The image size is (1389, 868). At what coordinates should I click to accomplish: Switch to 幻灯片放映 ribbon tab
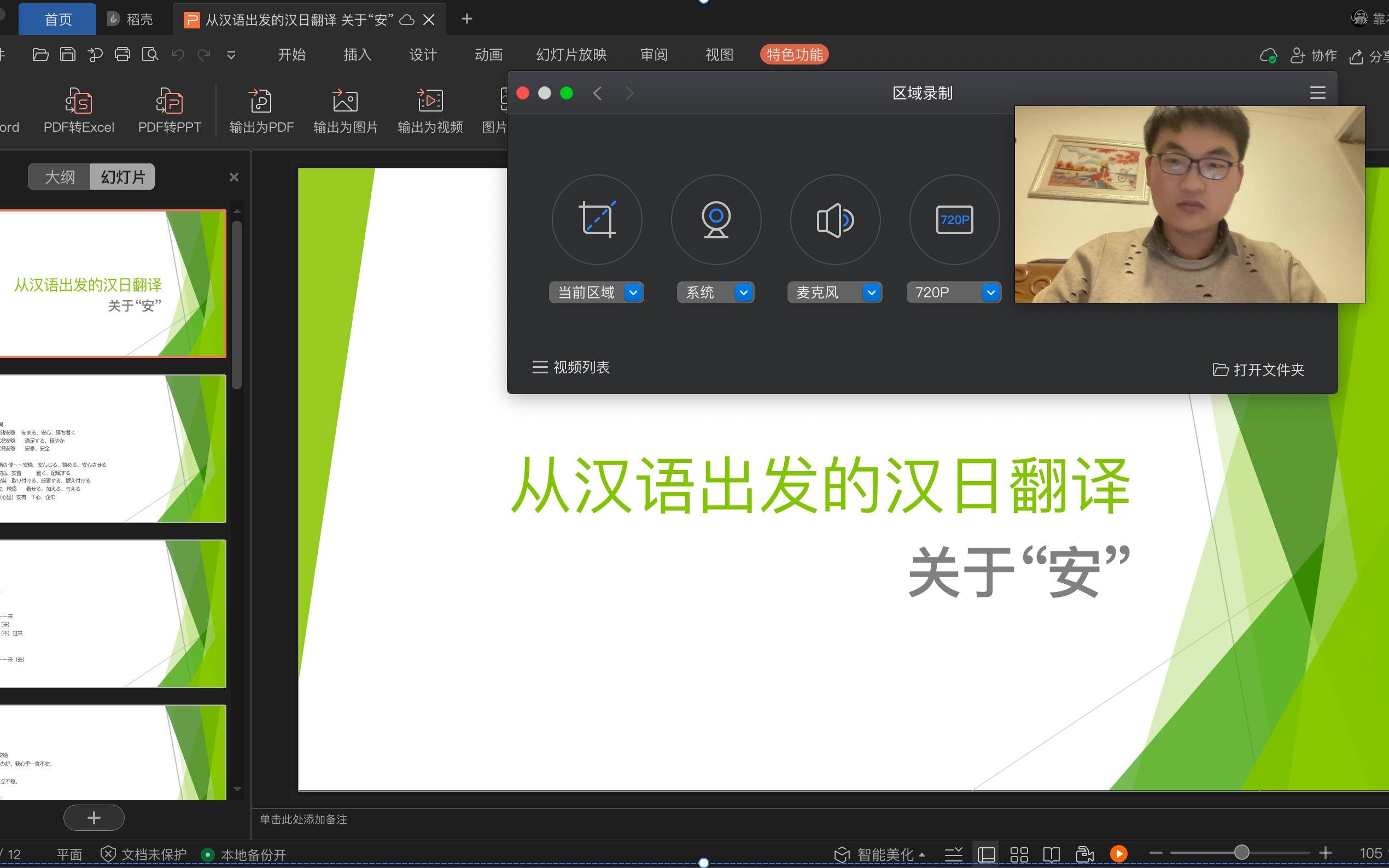pyautogui.click(x=571, y=55)
